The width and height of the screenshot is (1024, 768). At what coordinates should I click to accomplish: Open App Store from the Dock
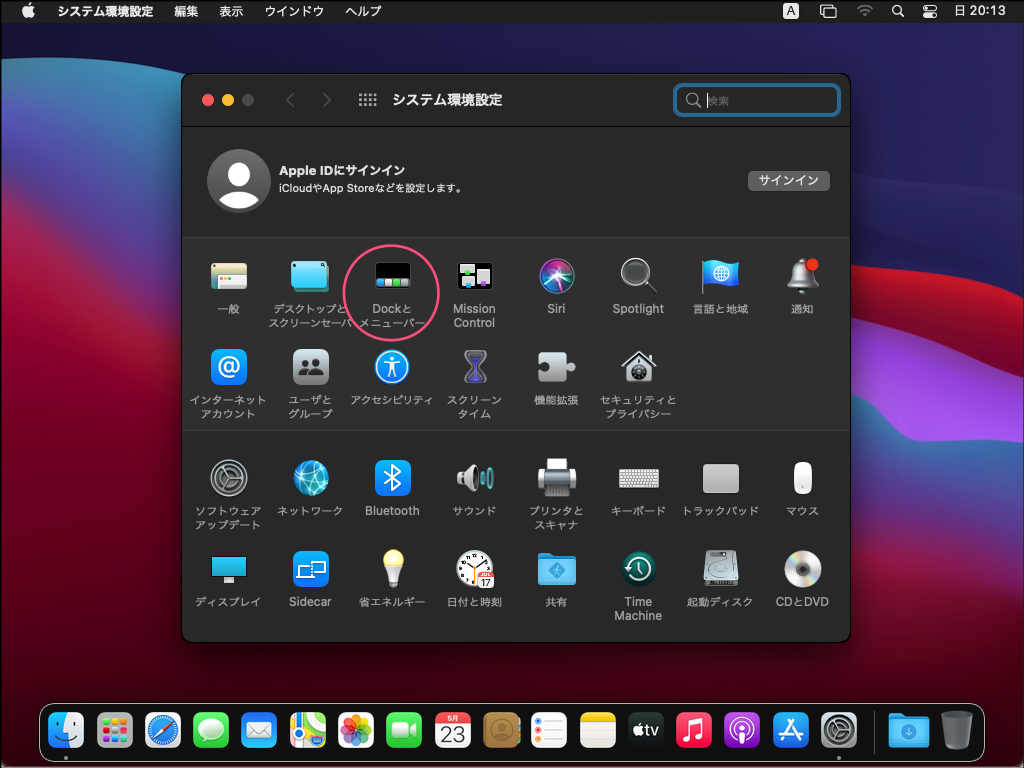pos(790,729)
